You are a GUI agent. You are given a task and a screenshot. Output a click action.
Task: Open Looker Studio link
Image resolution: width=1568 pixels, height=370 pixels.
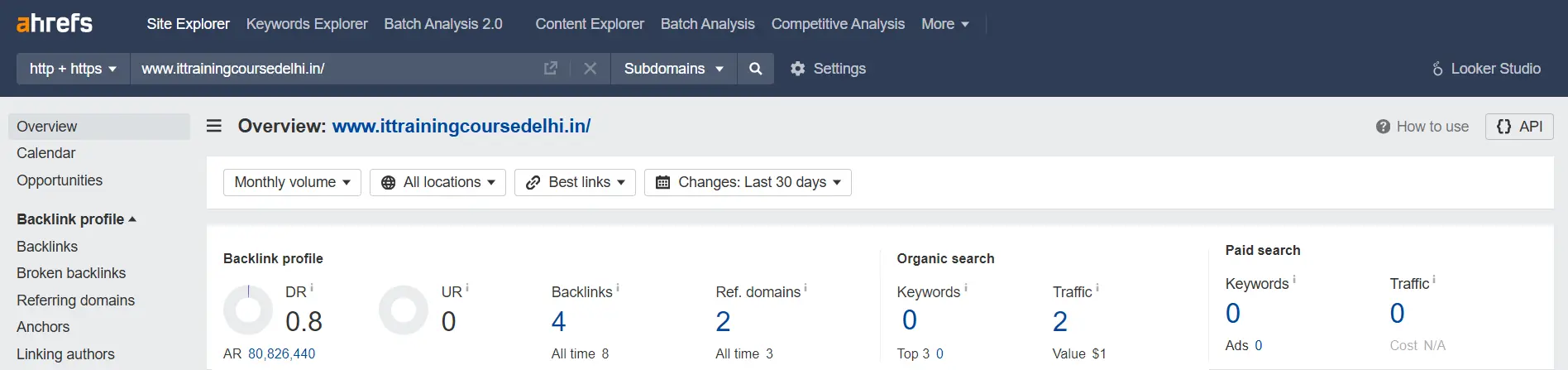point(1486,69)
